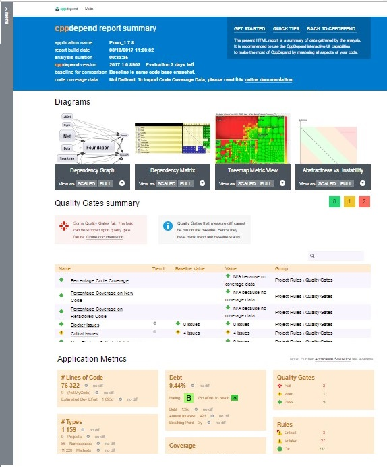This screenshot has width=387, height=467.
Task: Click the Quality Gates search field
Action: pos(336,256)
